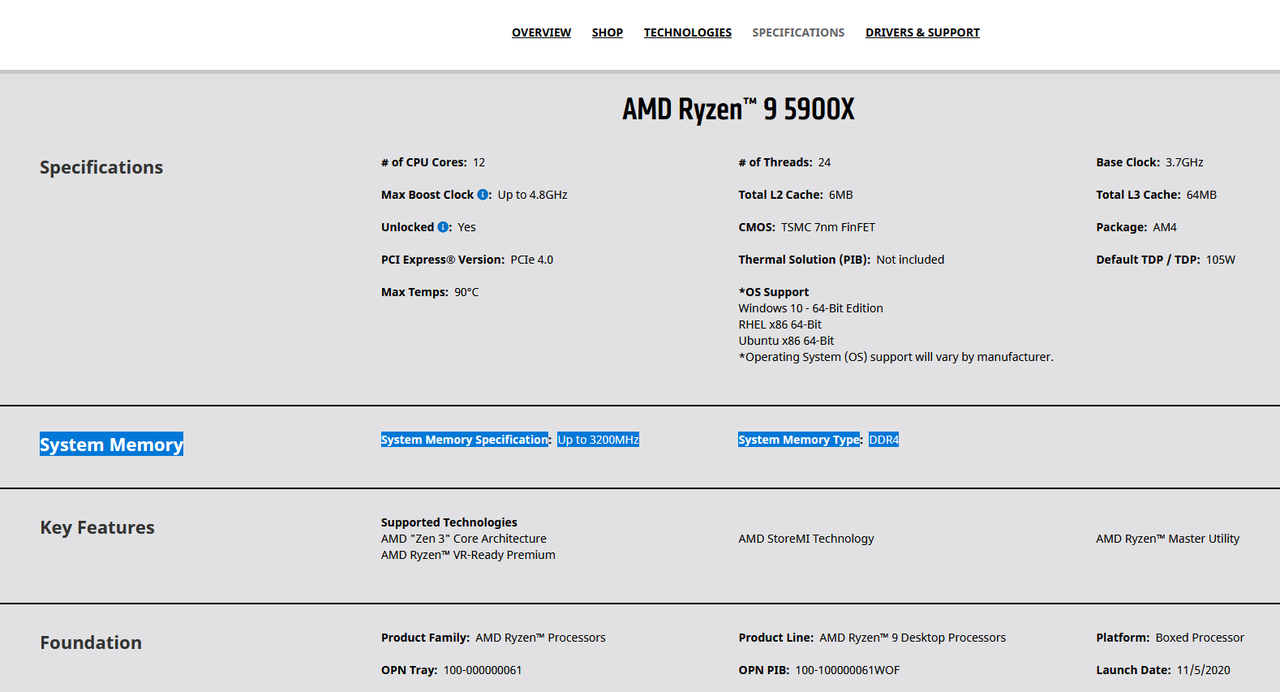Click the Package value AM4
This screenshot has height=692, width=1280.
point(1164,227)
